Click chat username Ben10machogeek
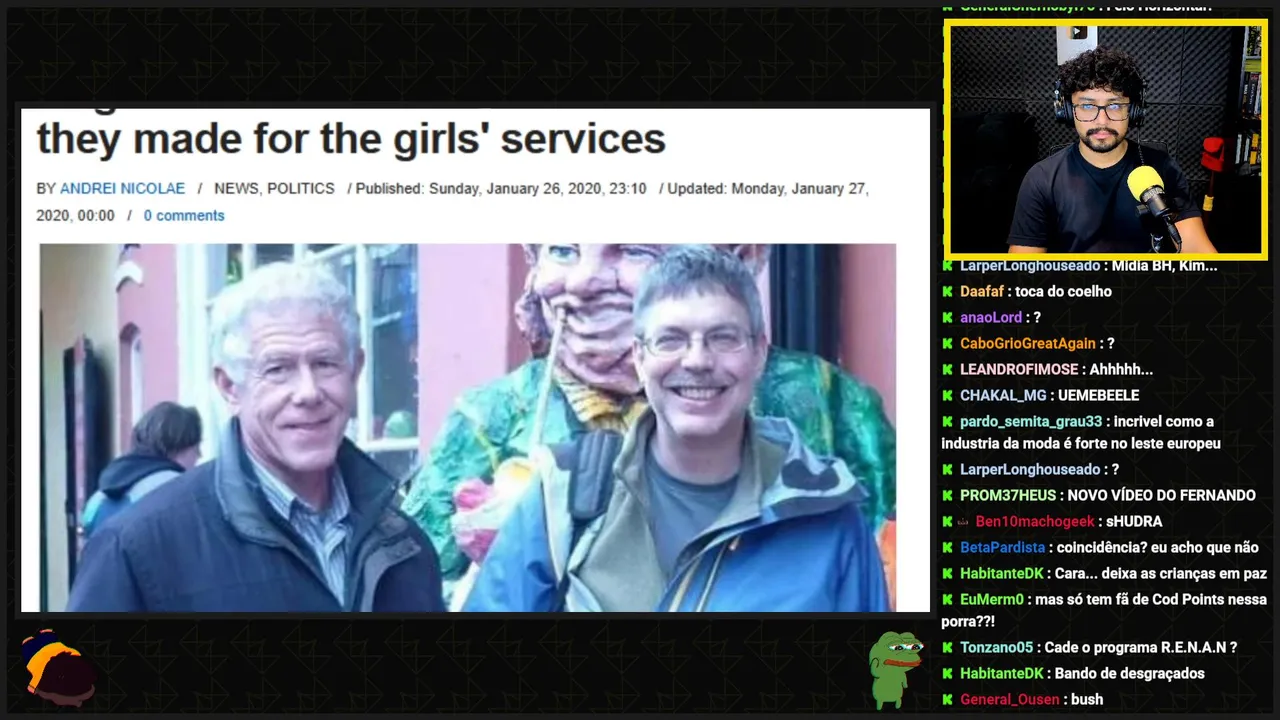The image size is (1280, 720). (x=1035, y=522)
